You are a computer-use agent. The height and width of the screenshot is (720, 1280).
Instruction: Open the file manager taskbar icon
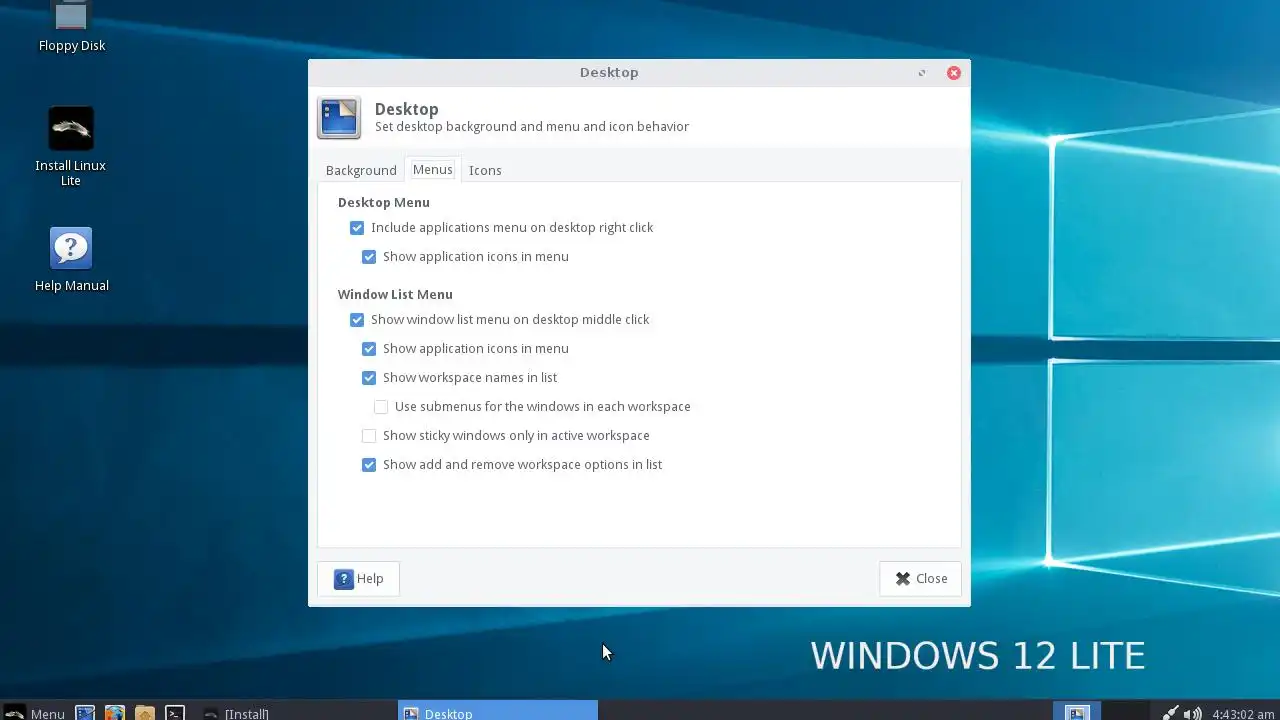click(145, 713)
